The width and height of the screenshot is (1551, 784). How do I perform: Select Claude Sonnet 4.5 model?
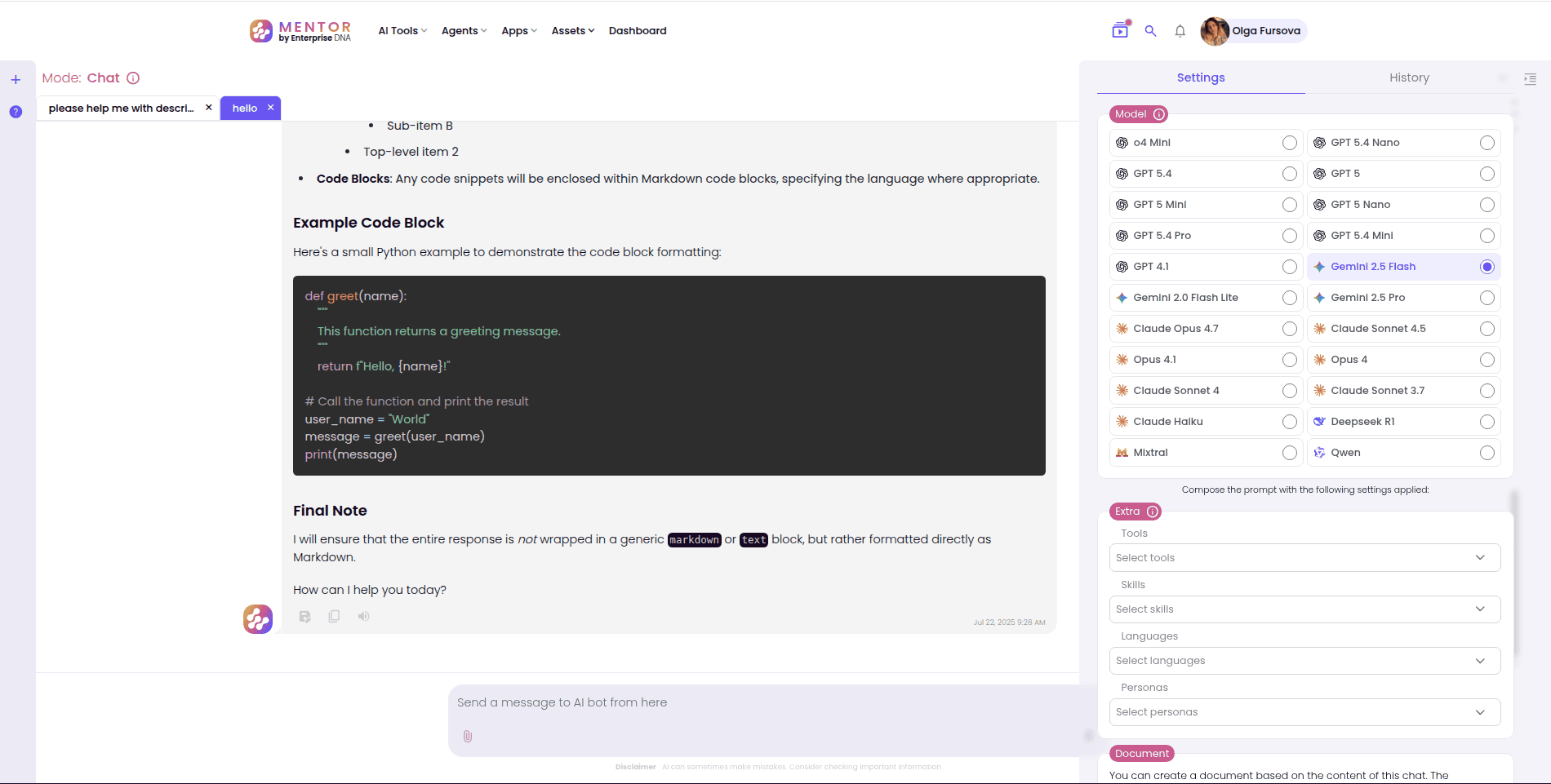[1404, 329]
